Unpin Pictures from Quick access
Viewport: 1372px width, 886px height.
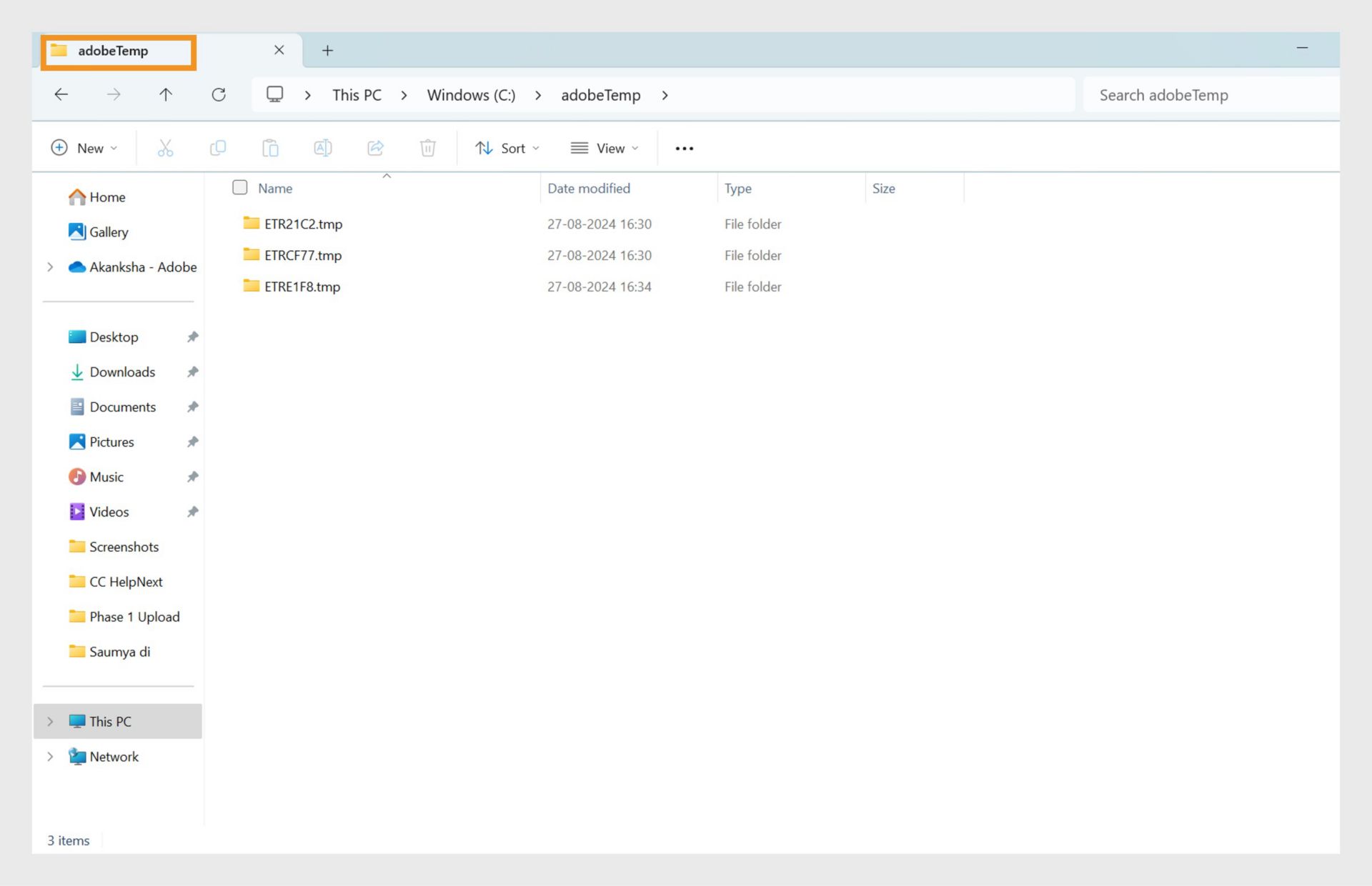192,442
